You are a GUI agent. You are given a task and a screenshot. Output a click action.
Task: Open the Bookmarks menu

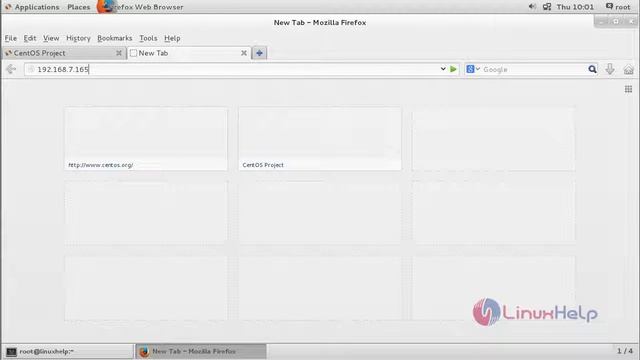point(115,38)
